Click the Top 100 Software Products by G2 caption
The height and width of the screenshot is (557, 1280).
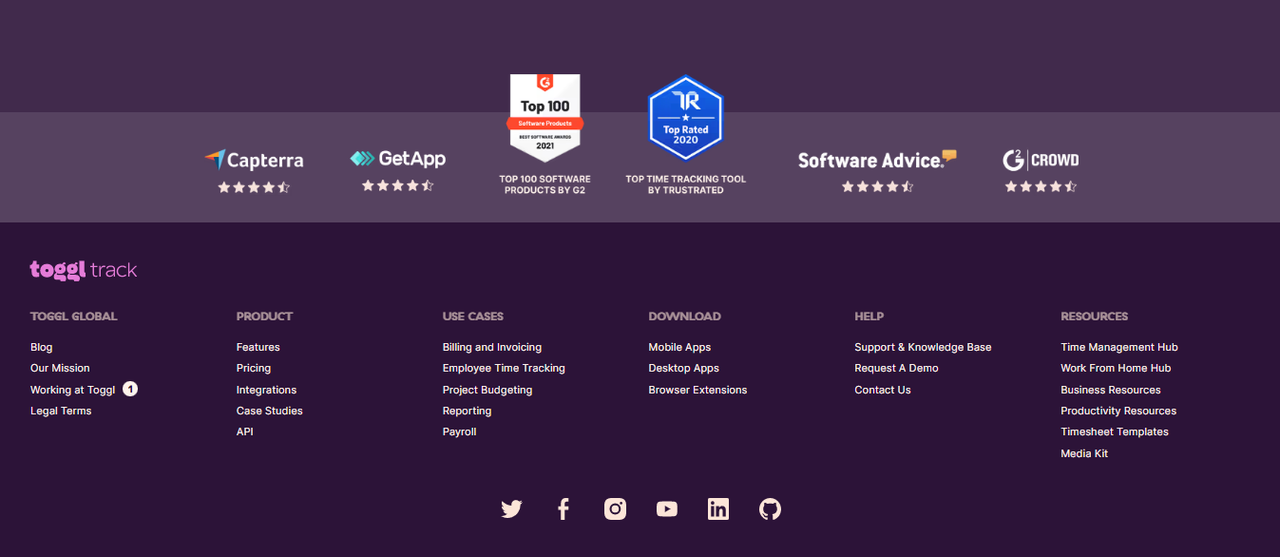(x=545, y=185)
